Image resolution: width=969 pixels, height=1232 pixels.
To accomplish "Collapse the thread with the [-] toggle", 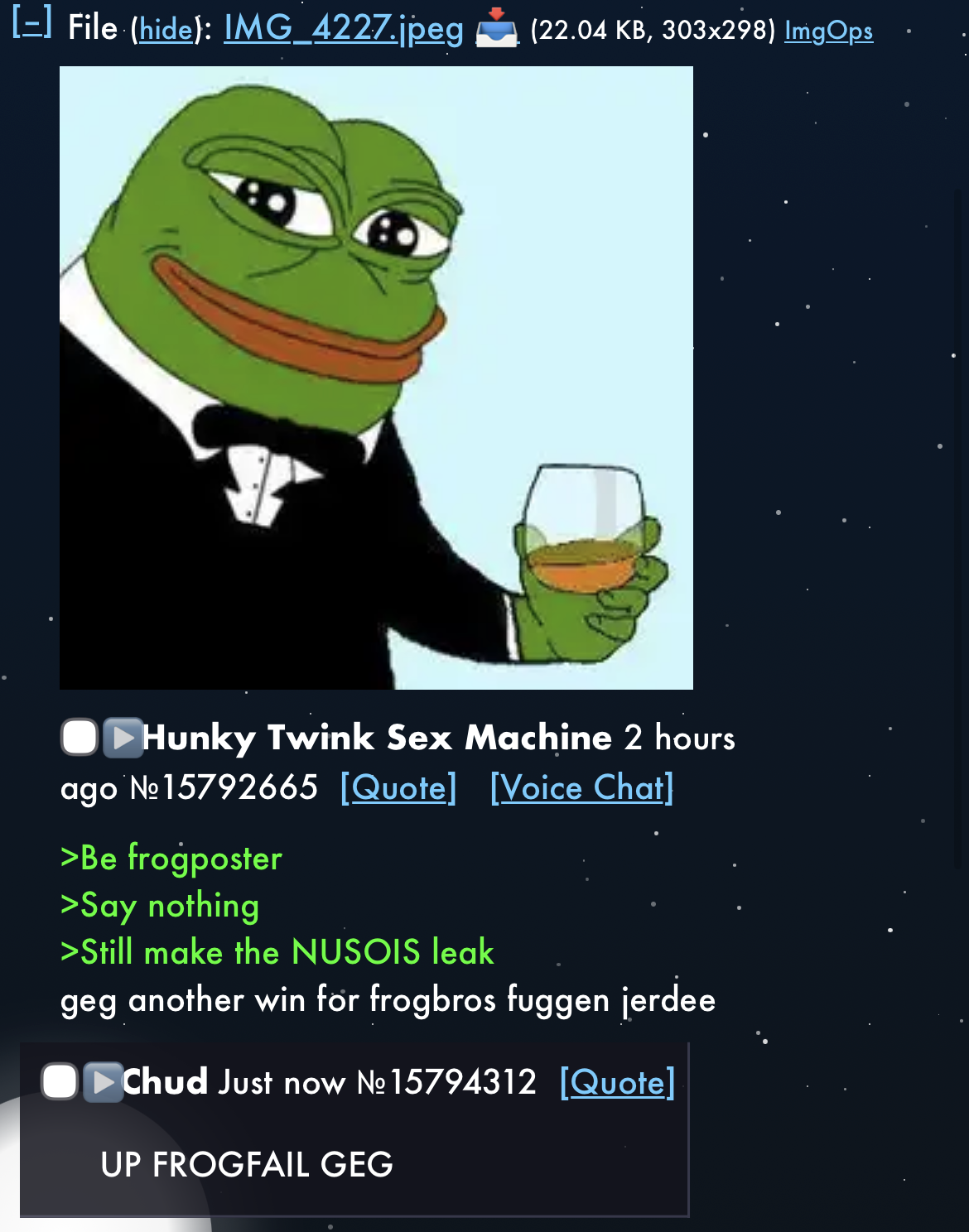I will pos(32,25).
